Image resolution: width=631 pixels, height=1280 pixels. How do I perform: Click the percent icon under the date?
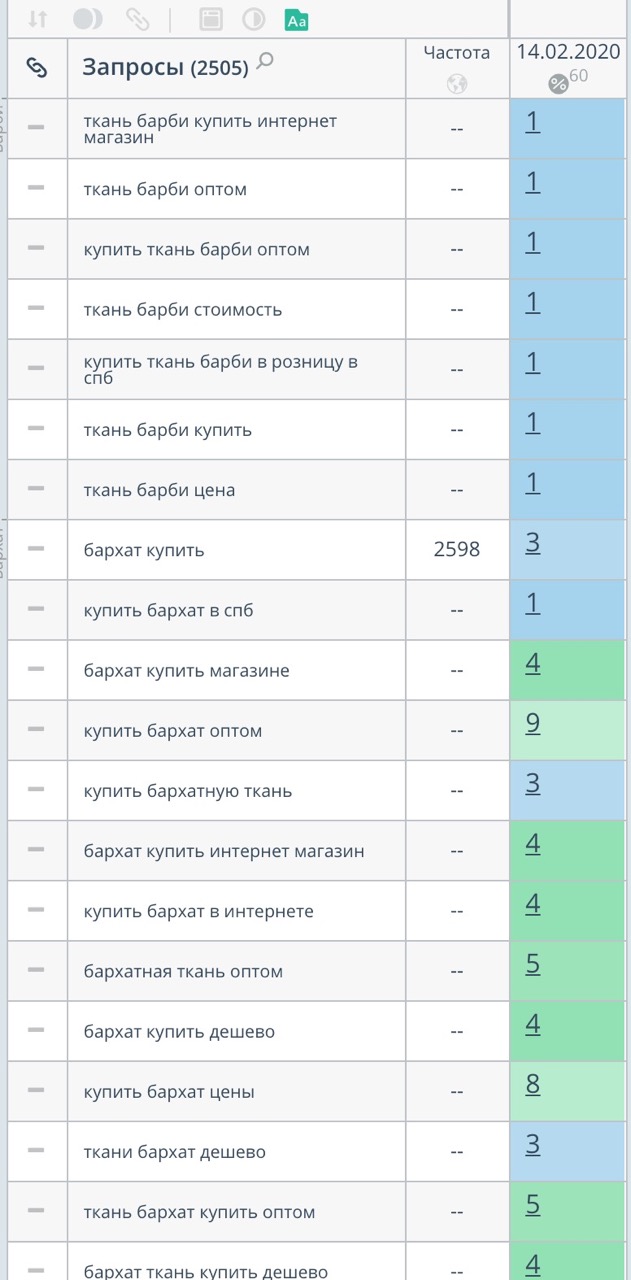coord(558,84)
